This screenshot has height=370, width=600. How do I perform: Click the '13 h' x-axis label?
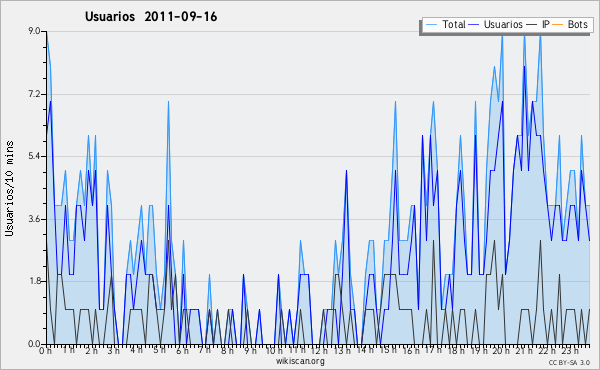coord(342,350)
